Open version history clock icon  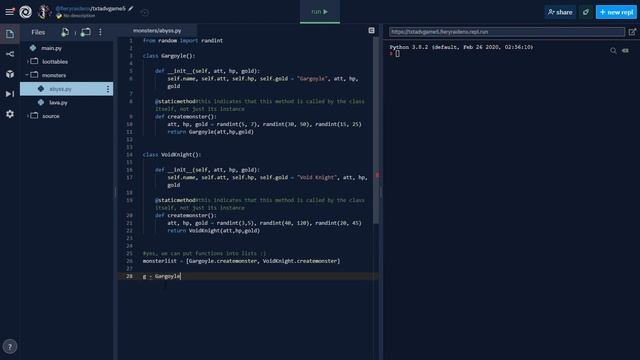tap(144, 12)
